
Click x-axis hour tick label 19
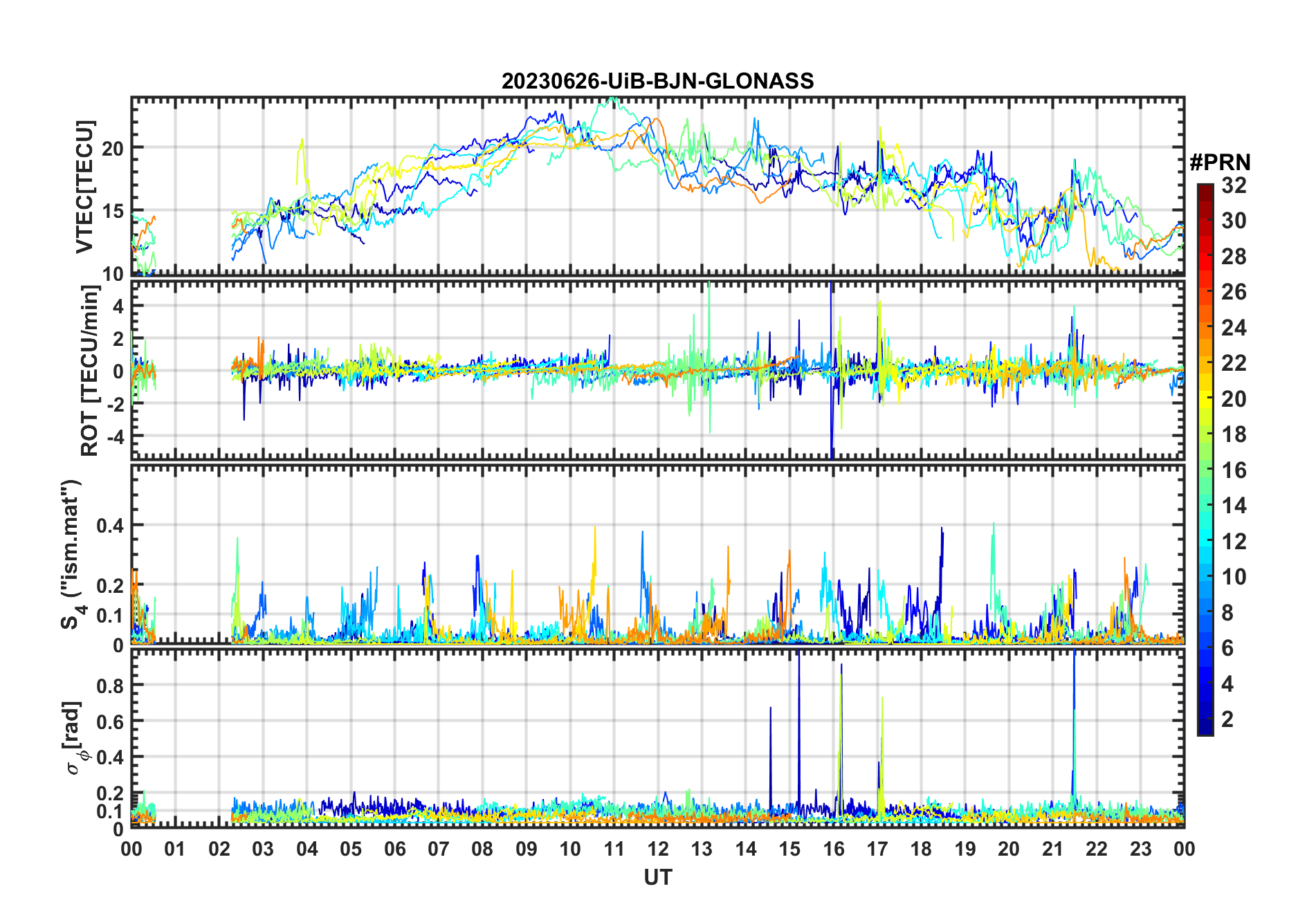click(x=965, y=849)
